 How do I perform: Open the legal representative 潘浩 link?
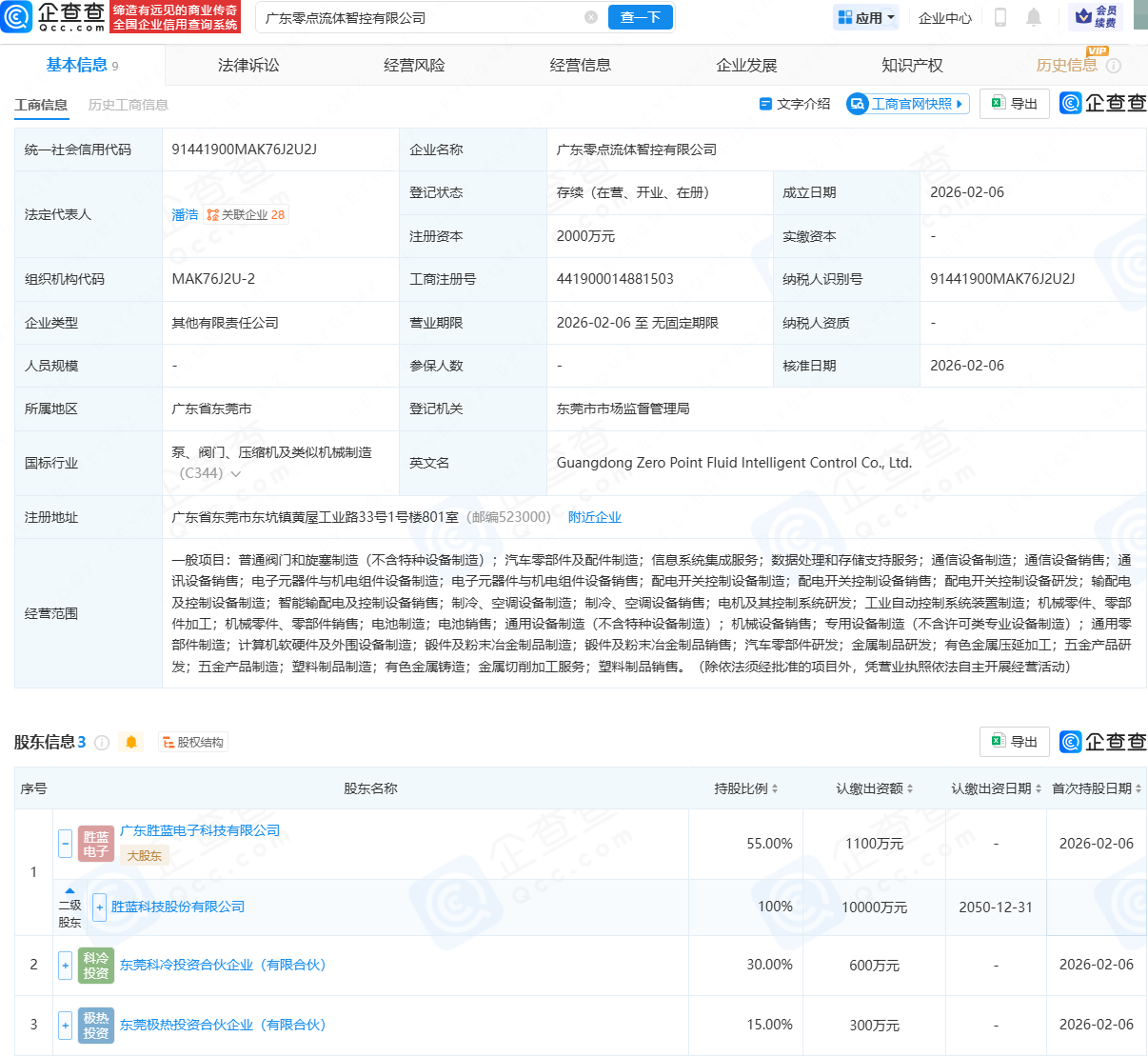click(185, 215)
